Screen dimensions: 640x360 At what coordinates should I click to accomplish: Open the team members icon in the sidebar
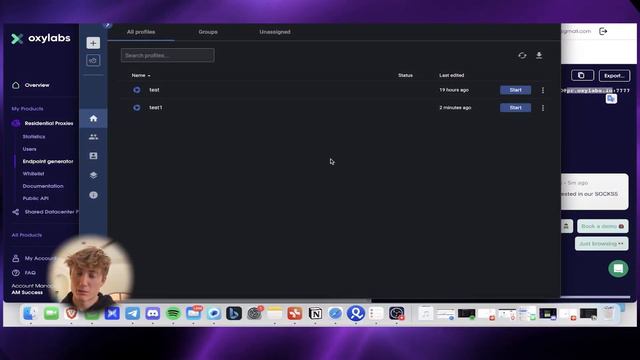(x=93, y=137)
